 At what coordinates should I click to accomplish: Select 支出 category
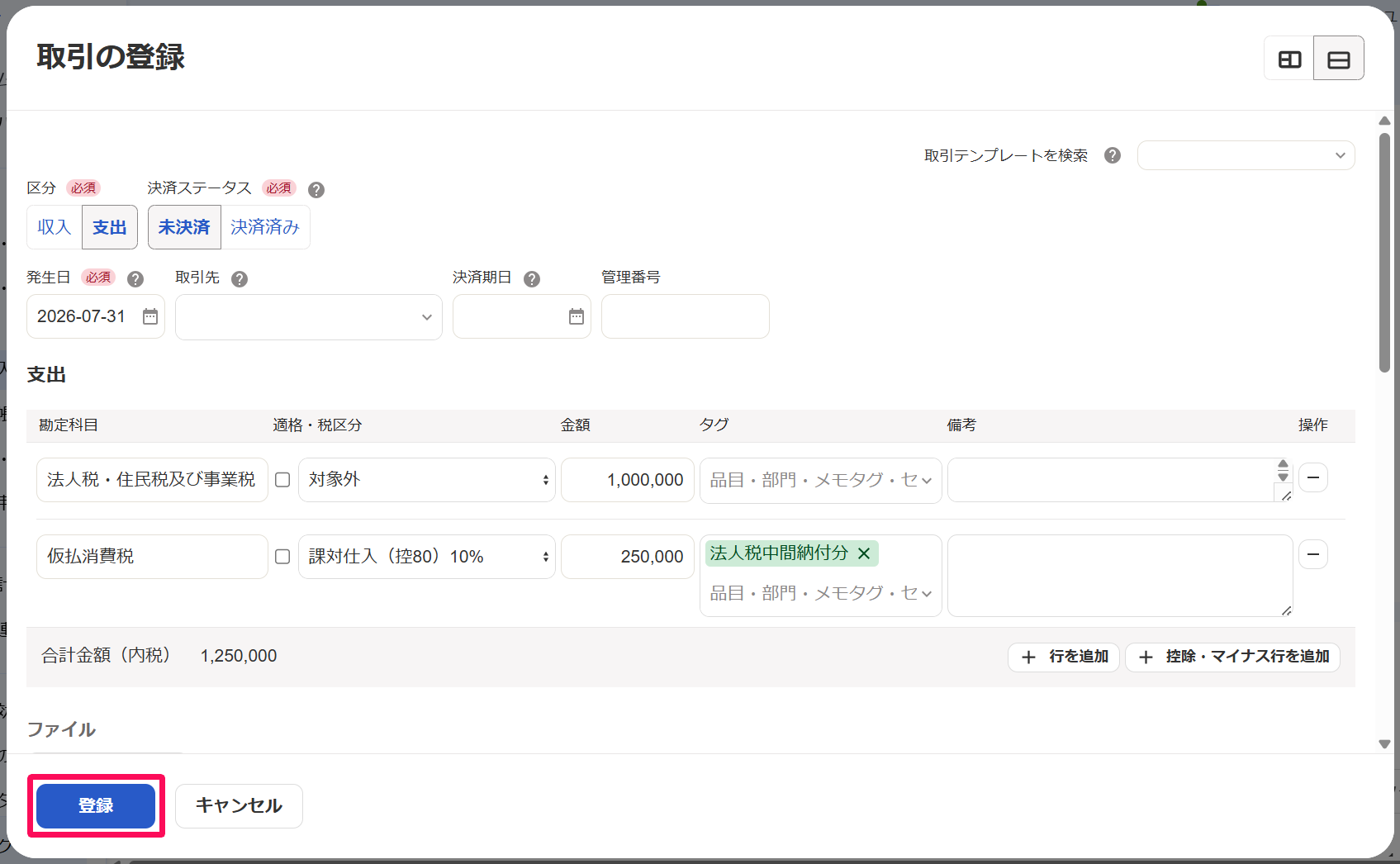tap(110, 227)
